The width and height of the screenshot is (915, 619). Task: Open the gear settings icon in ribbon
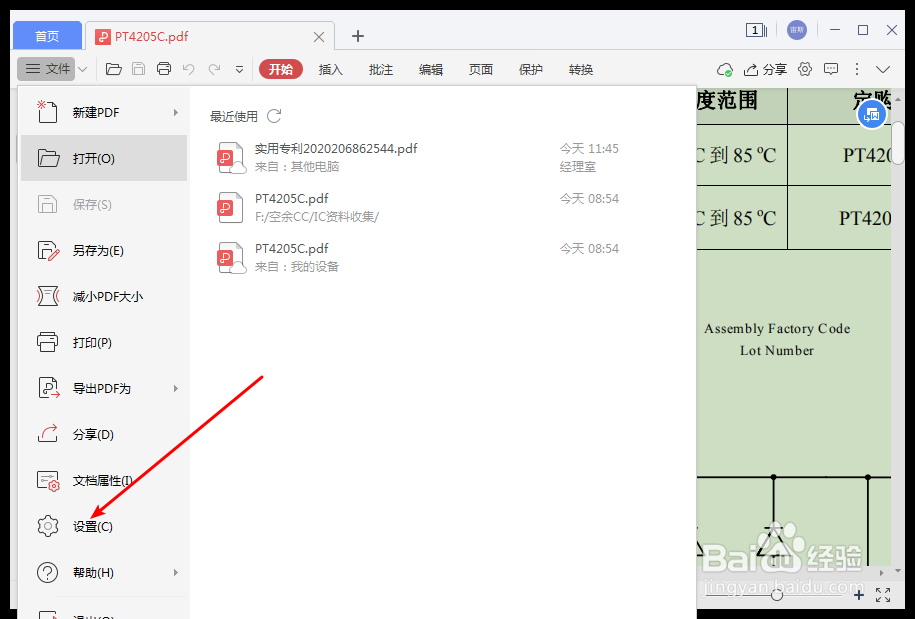(805, 69)
